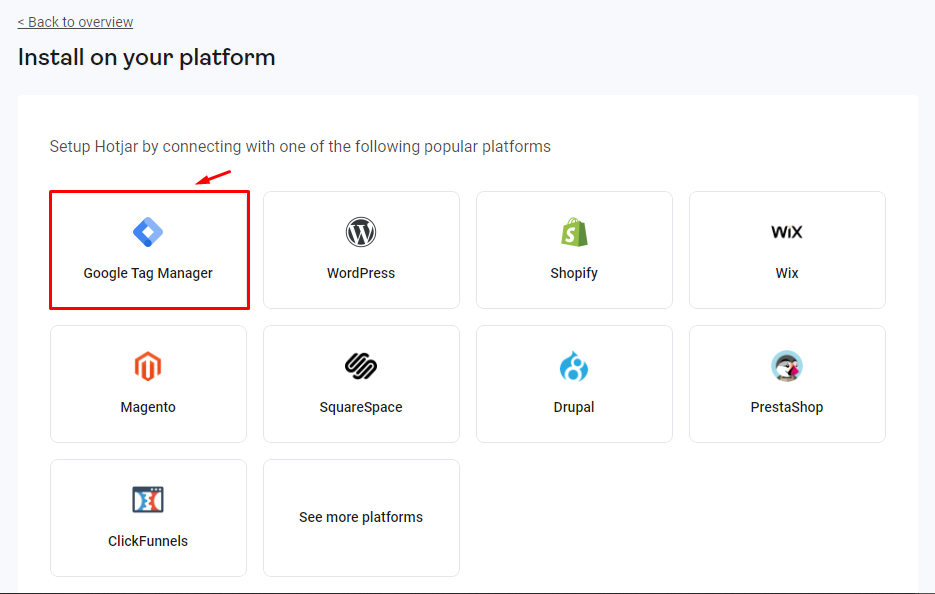Open See more platforms card
This screenshot has width=935, height=594.
tap(361, 518)
